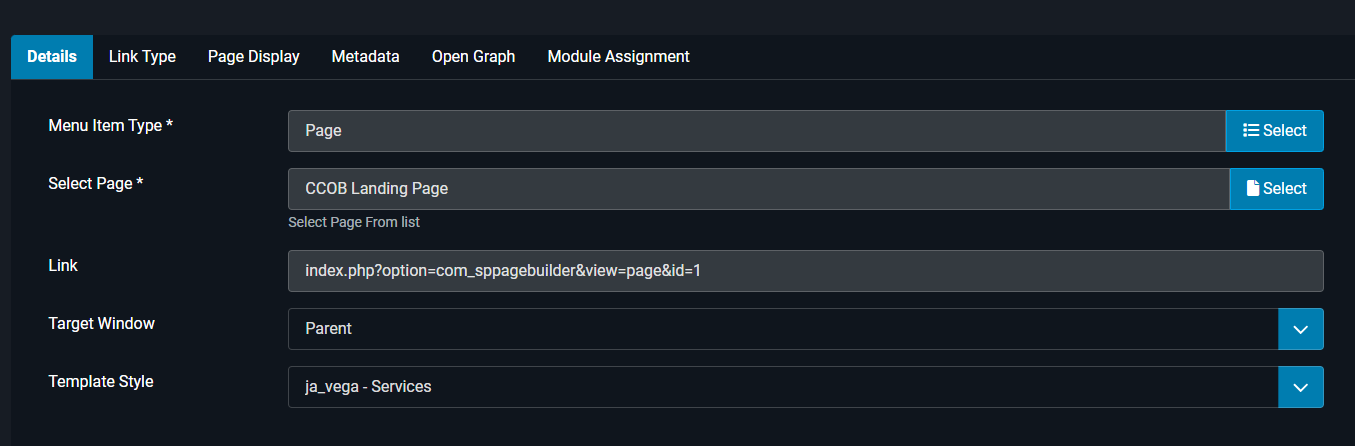
Task: Switch to the Link Type tab
Action: [x=142, y=57]
